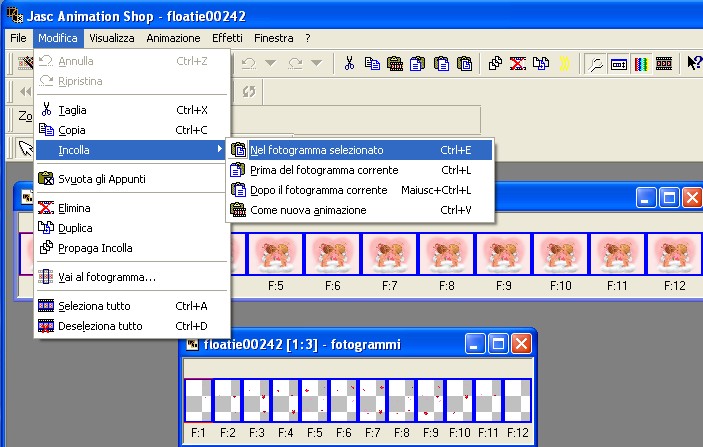703x447 pixels.
Task: Choose Duplica from the menu
Action: [132, 228]
